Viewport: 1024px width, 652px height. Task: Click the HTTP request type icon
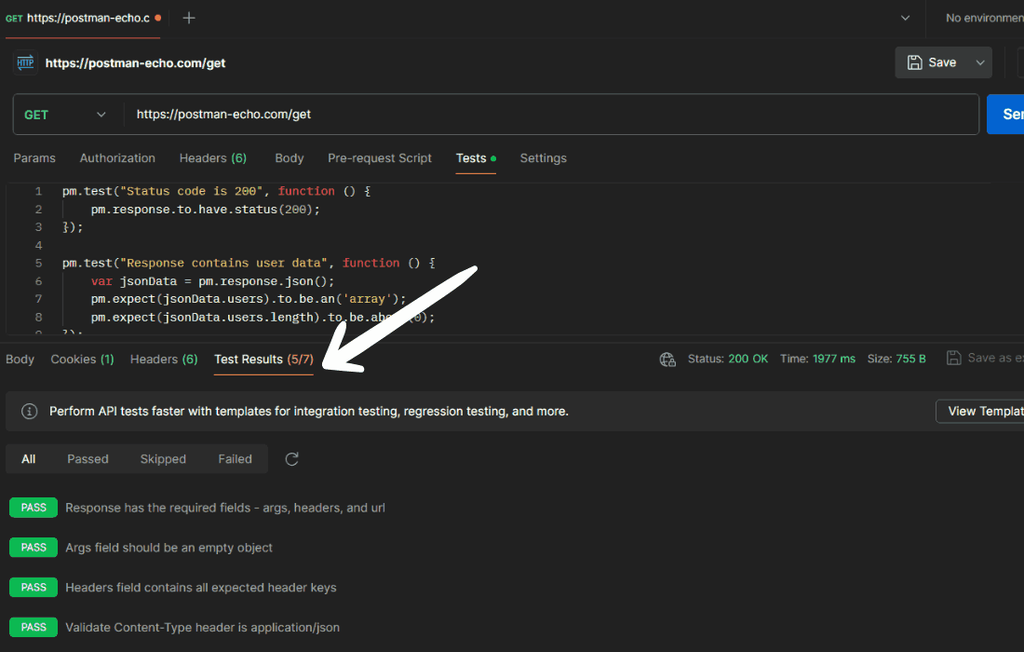pyautogui.click(x=25, y=63)
